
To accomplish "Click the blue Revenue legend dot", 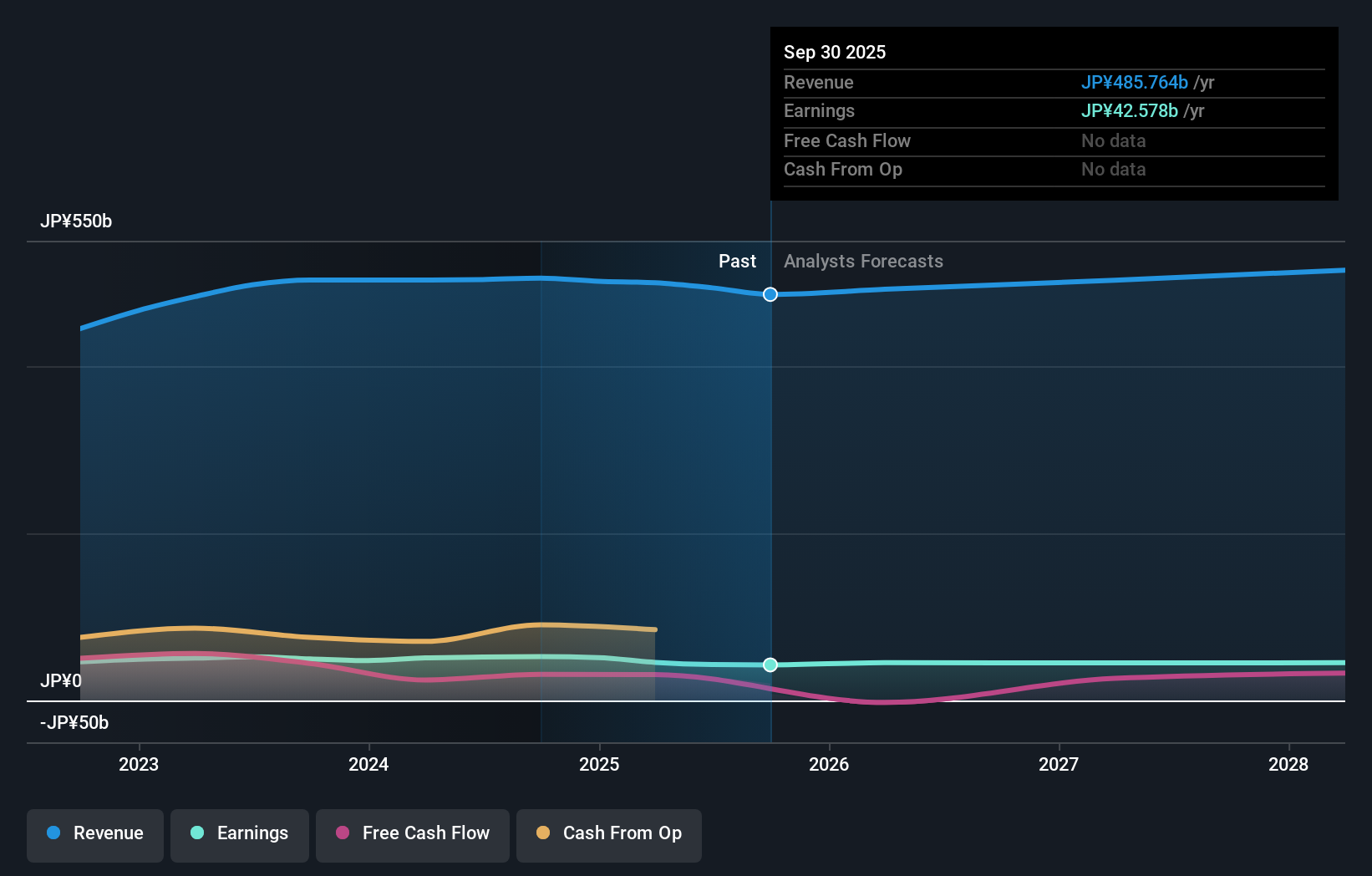I will (x=53, y=833).
